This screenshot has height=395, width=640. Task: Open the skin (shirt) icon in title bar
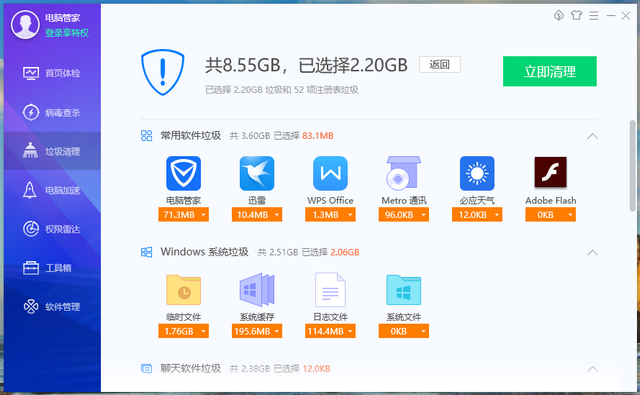pyautogui.click(x=576, y=16)
